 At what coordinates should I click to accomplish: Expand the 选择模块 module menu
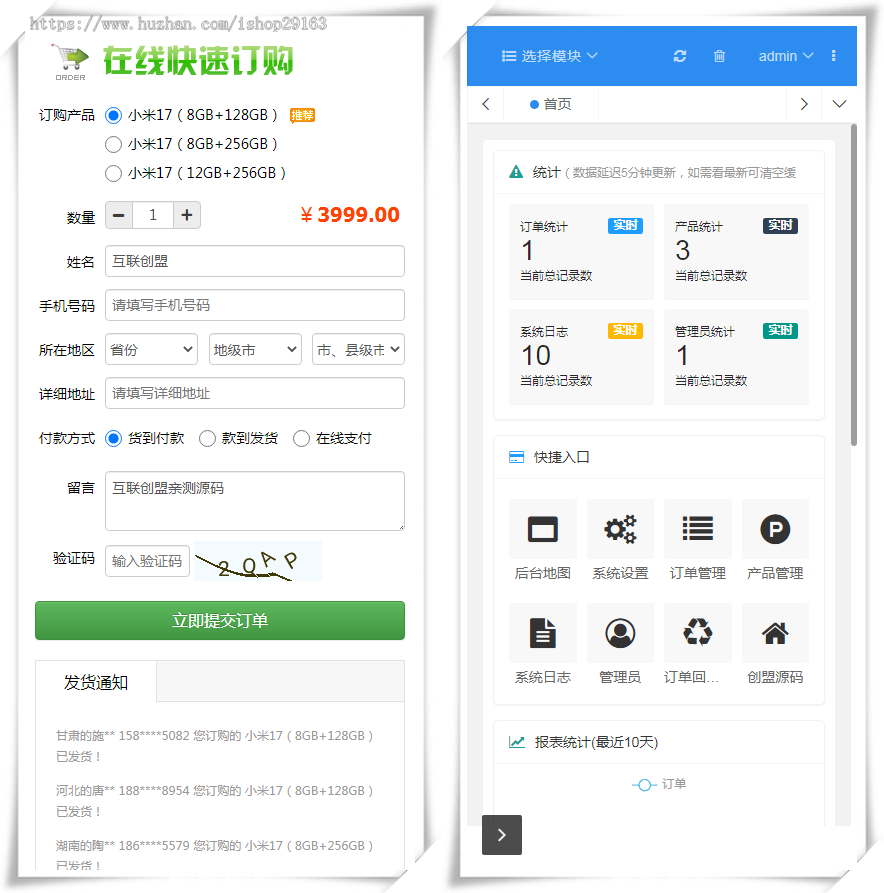click(x=550, y=56)
